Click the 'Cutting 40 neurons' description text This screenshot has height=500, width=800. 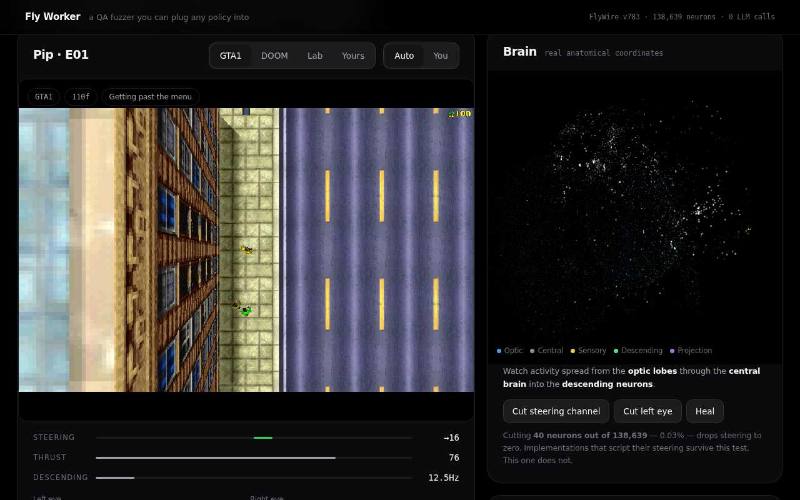(632, 448)
